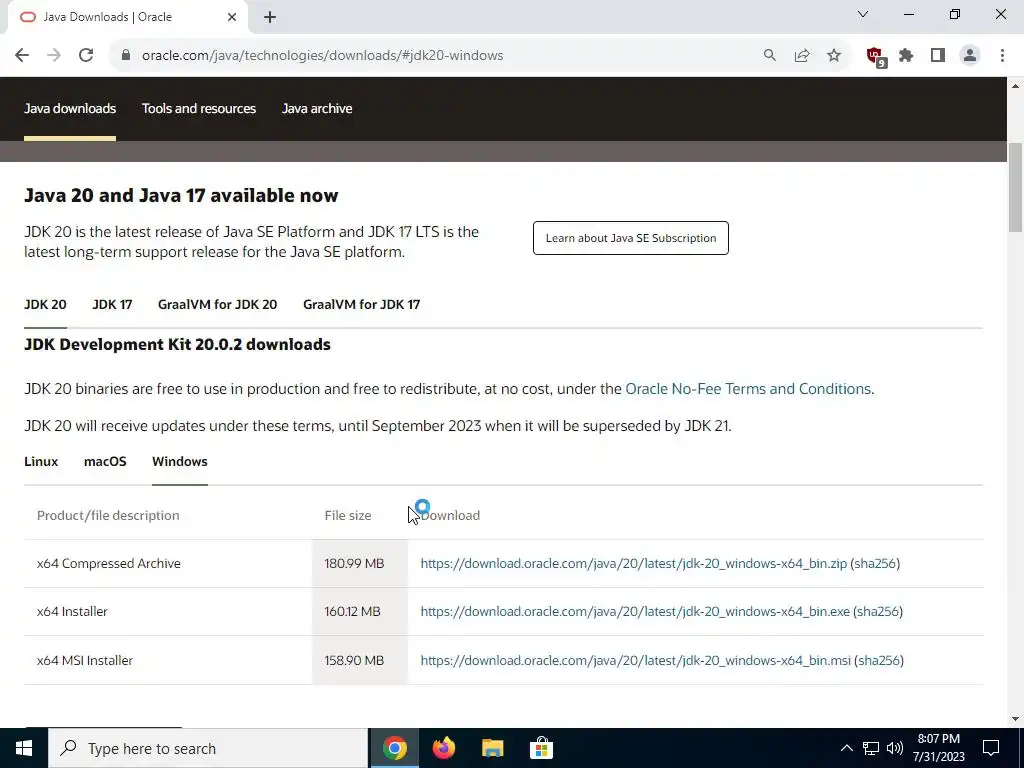Open Oracle No-Fee Terms and Conditions link

748,389
